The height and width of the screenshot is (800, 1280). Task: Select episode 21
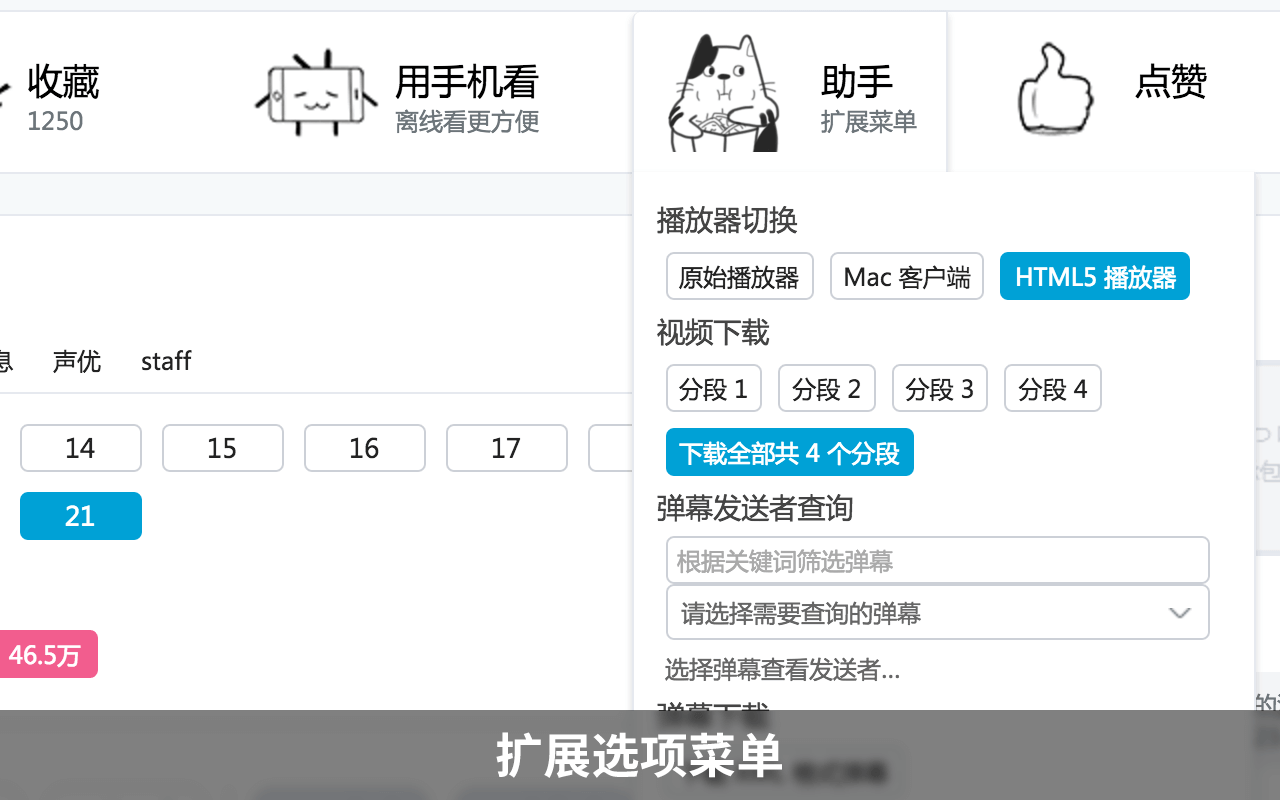[81, 516]
